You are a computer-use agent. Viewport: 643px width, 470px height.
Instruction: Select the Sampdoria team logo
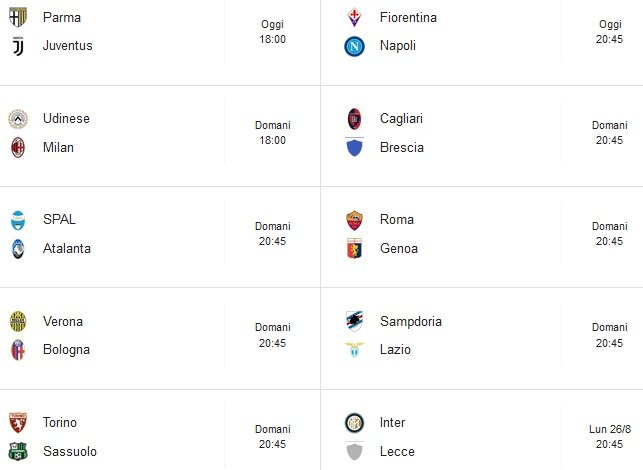tap(355, 321)
